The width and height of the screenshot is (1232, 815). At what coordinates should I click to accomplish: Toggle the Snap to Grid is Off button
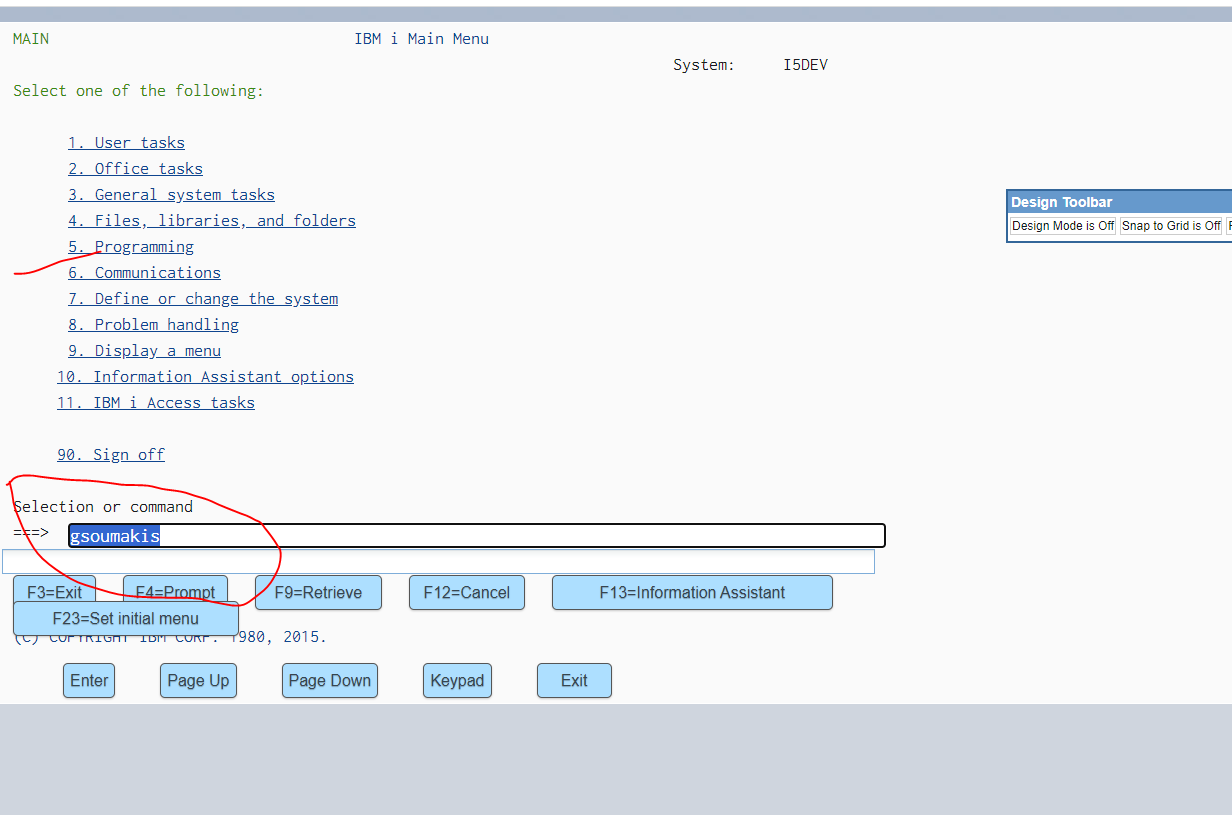[x=1171, y=226]
